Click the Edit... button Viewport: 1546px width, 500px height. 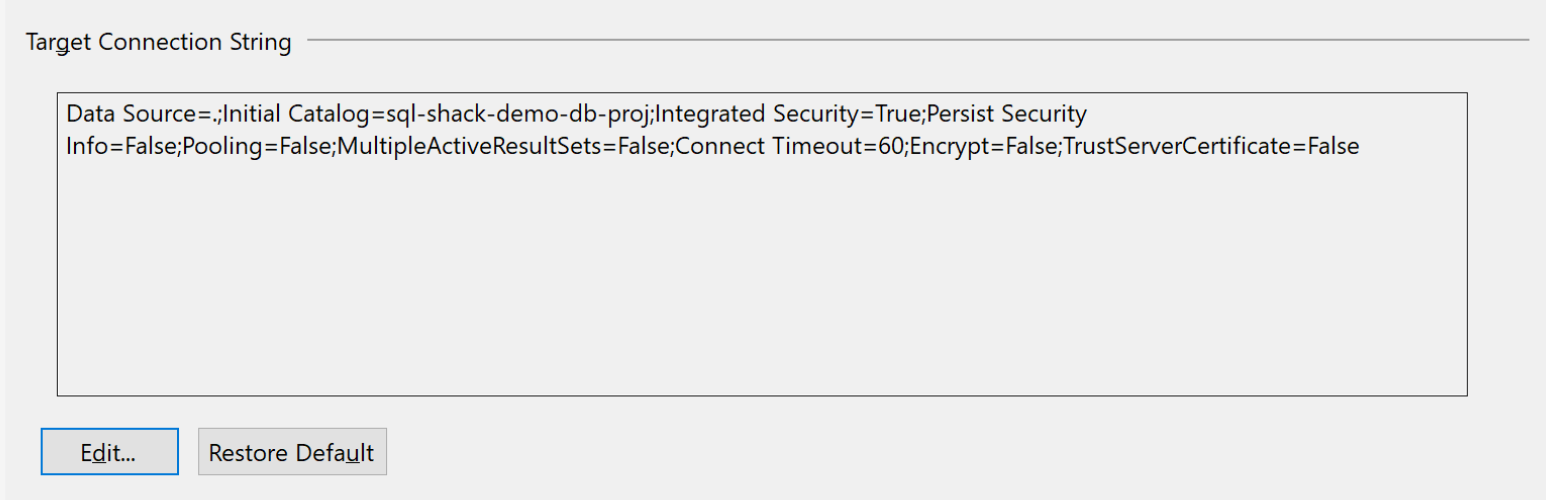pos(109,452)
